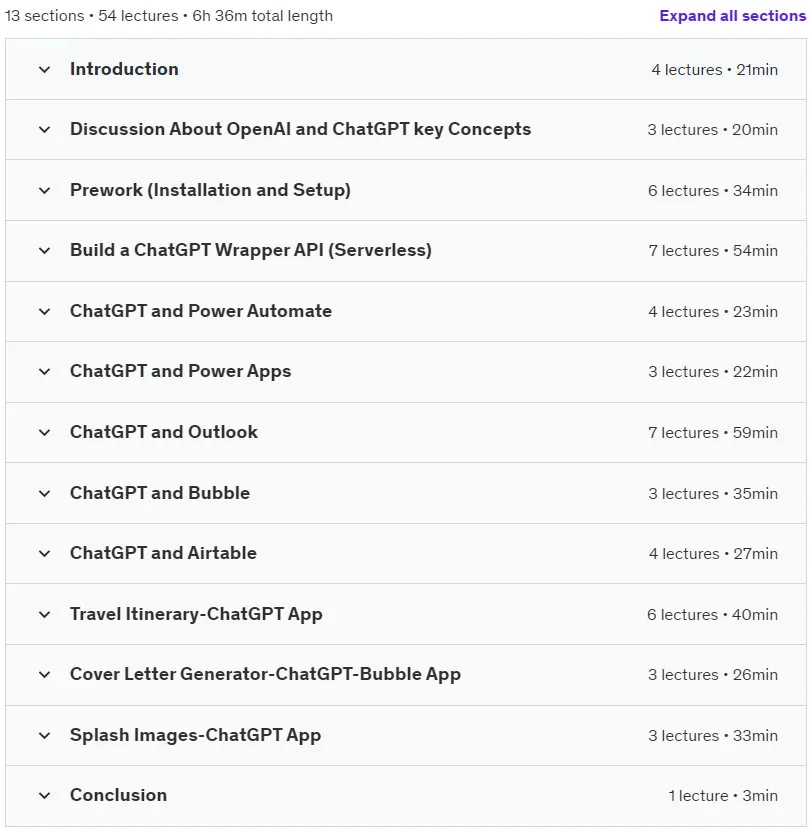
Task: Select the Introduction section title
Action: click(124, 69)
